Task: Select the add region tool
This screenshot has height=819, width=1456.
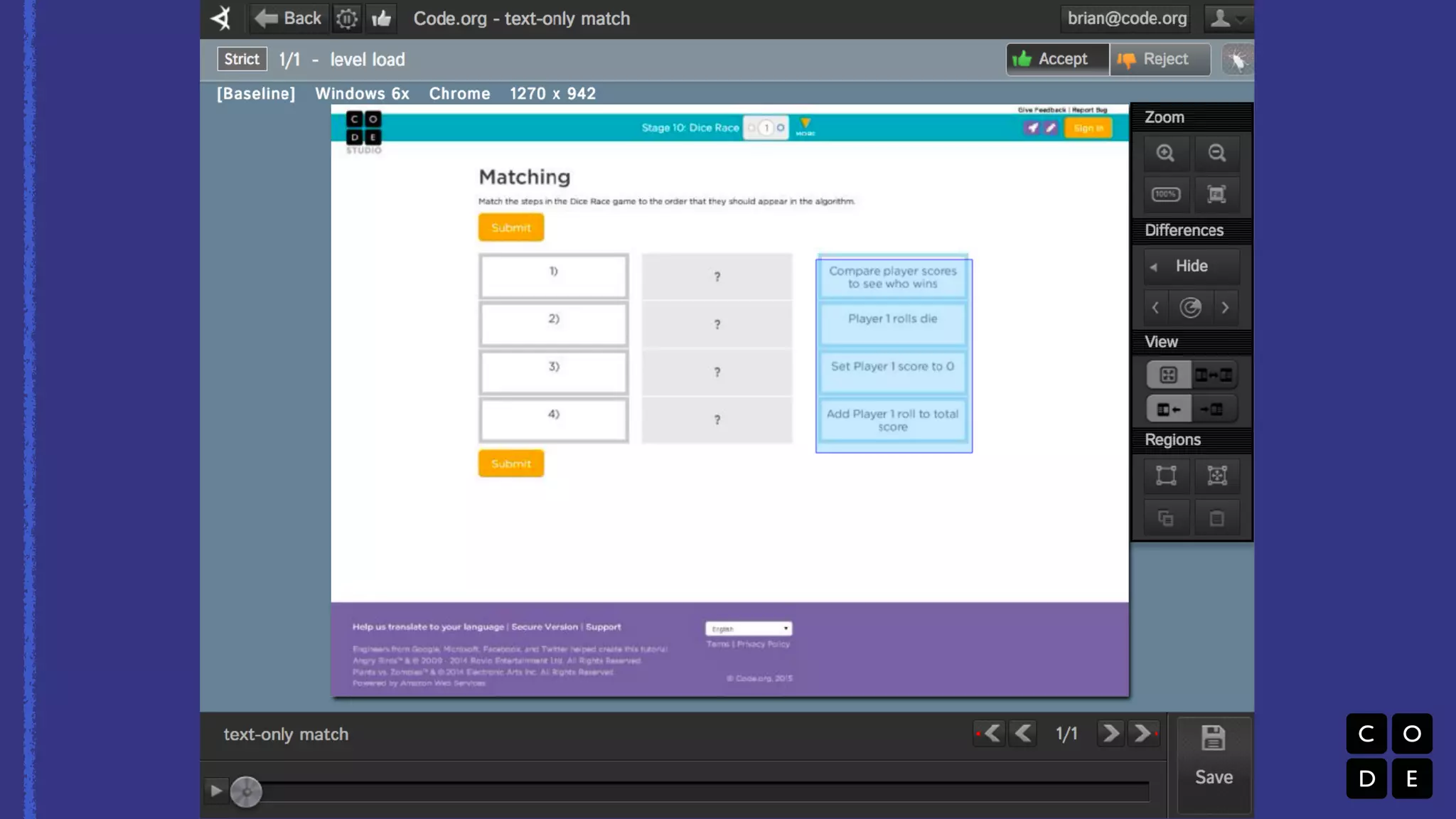Action: pyautogui.click(x=1166, y=476)
